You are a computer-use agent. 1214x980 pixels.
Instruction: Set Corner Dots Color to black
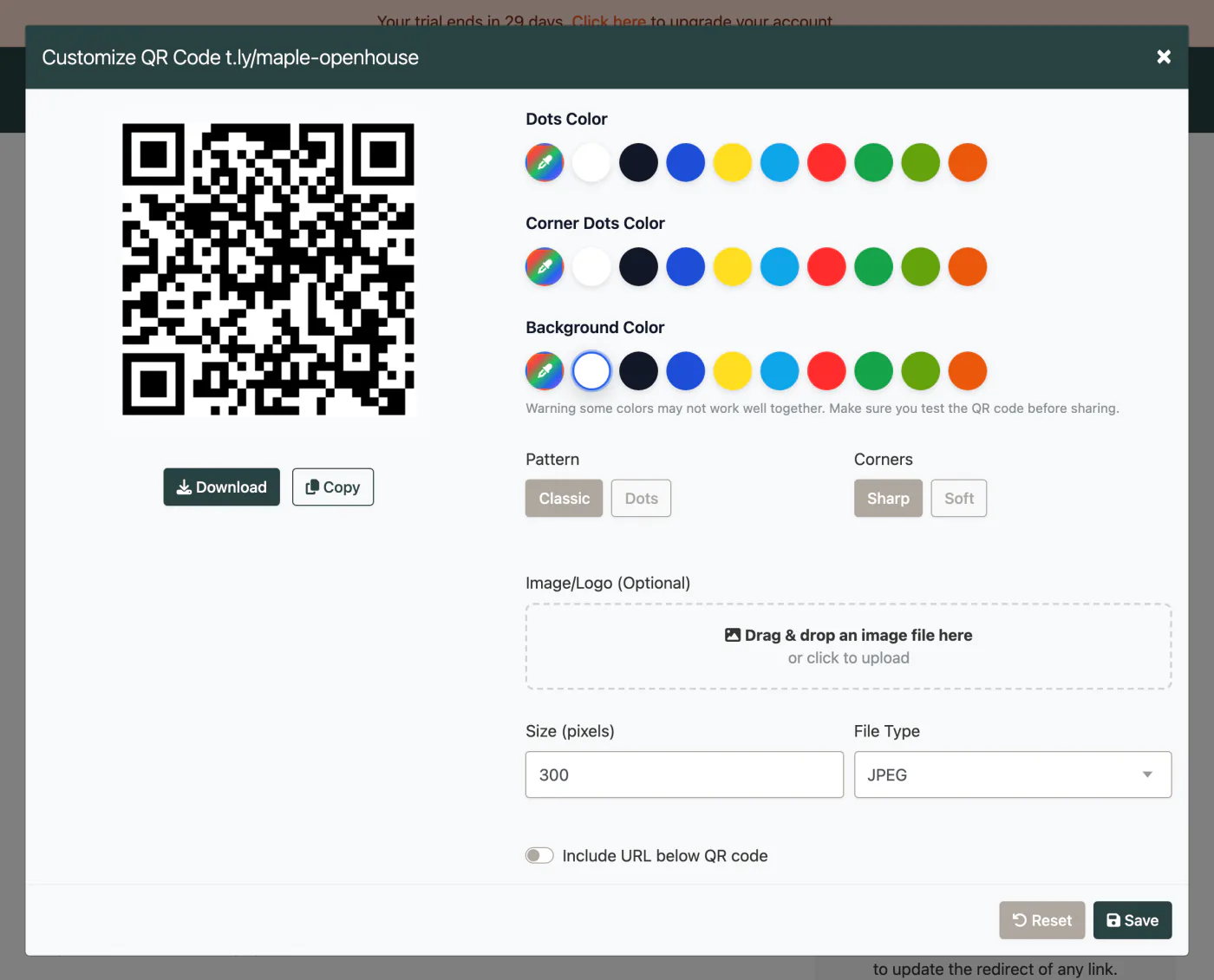638,266
